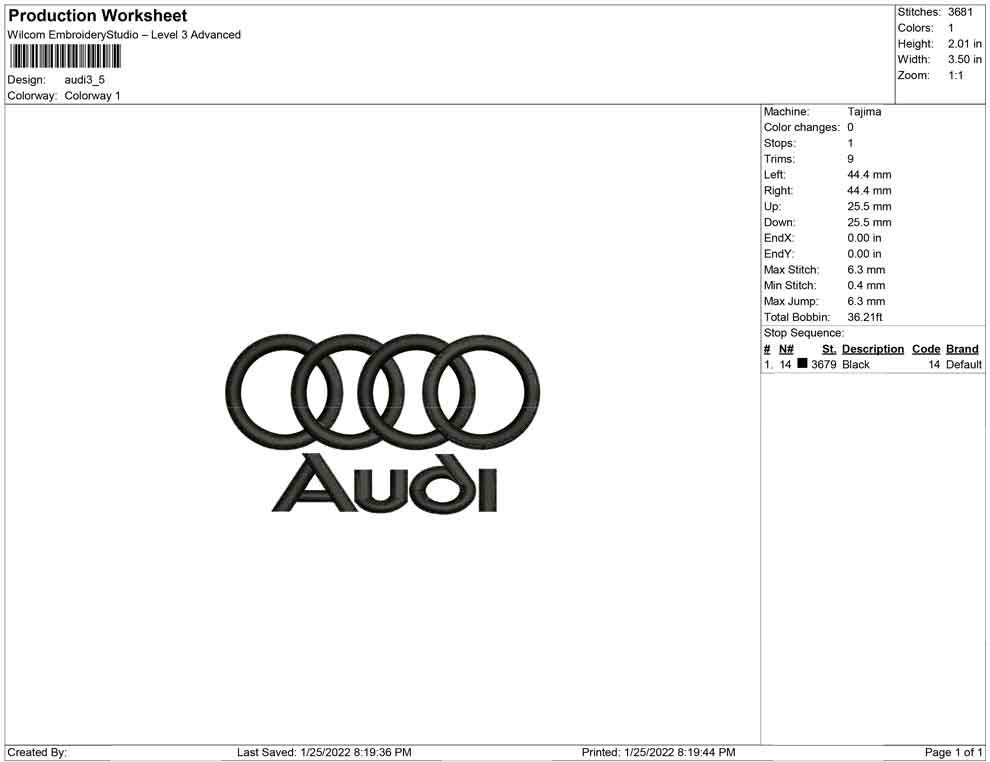Click the Code column header
This screenshot has height=762, width=990.
926,349
